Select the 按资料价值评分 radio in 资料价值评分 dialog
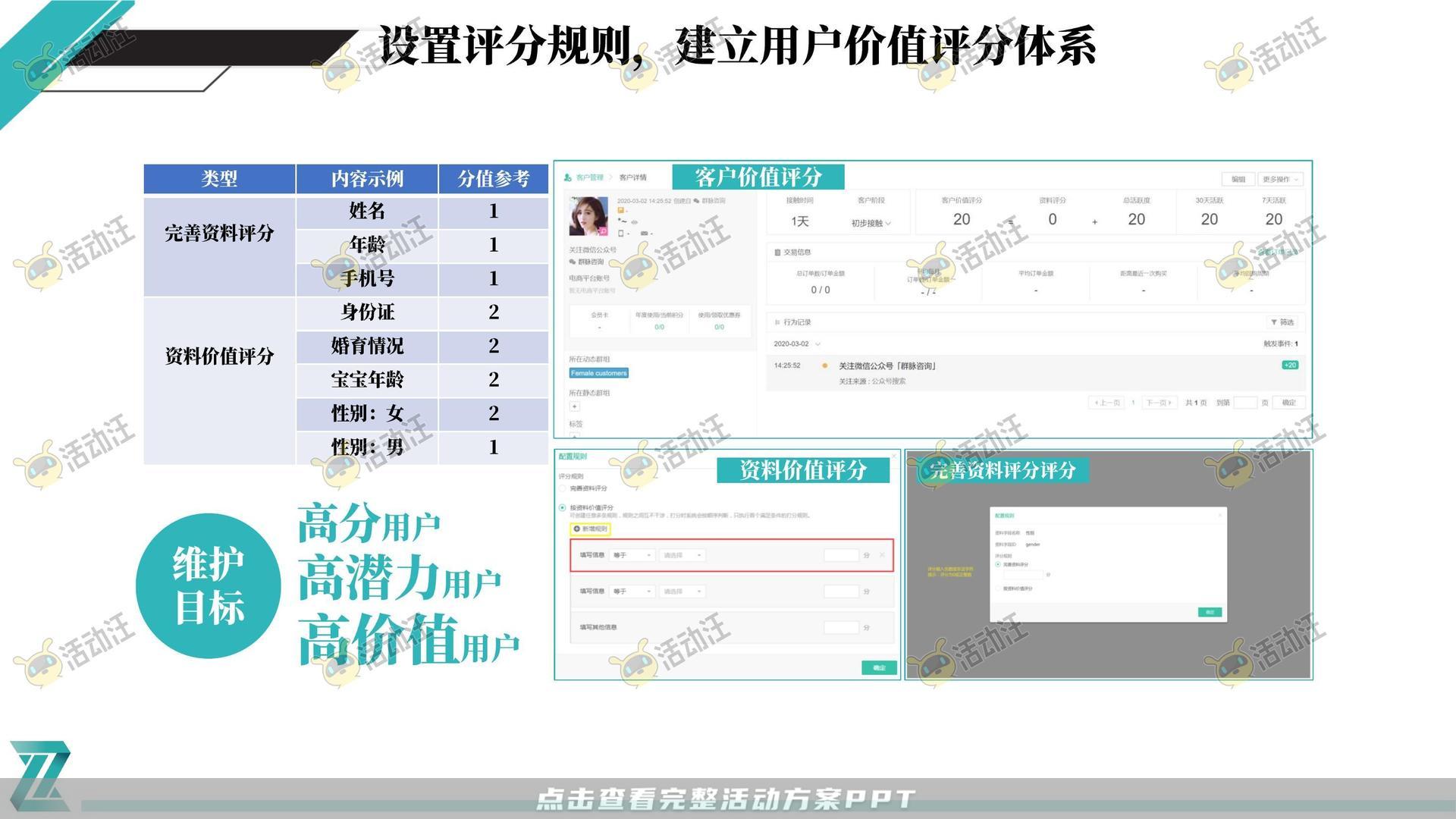 coord(563,507)
